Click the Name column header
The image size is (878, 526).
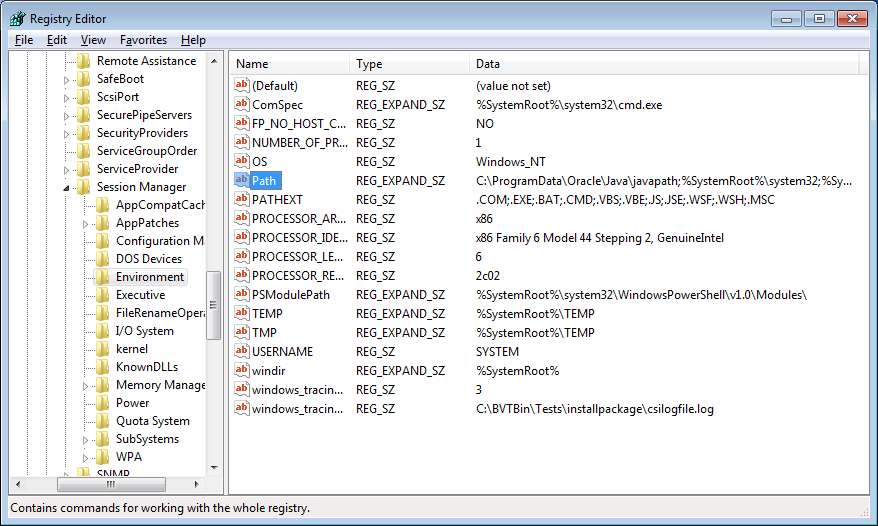pos(290,64)
